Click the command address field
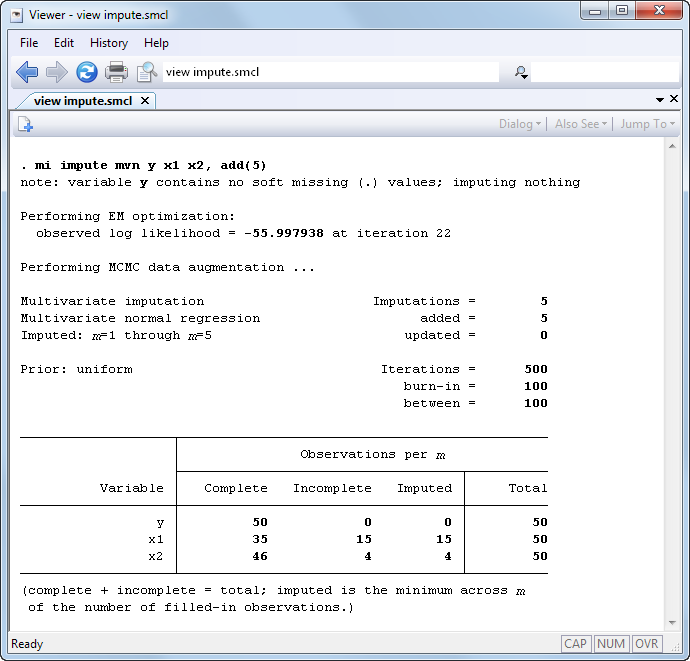 (x=330, y=72)
